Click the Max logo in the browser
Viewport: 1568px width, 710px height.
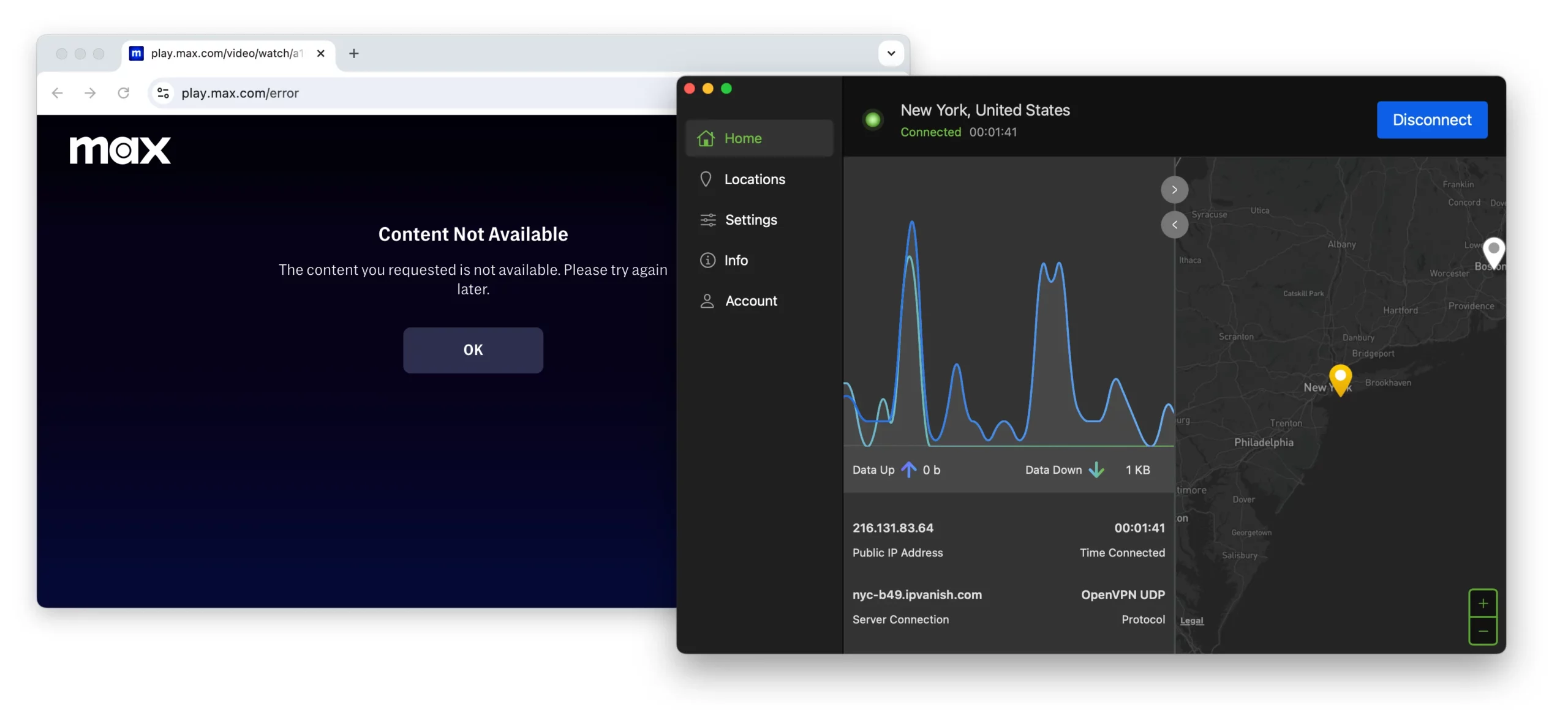120,151
